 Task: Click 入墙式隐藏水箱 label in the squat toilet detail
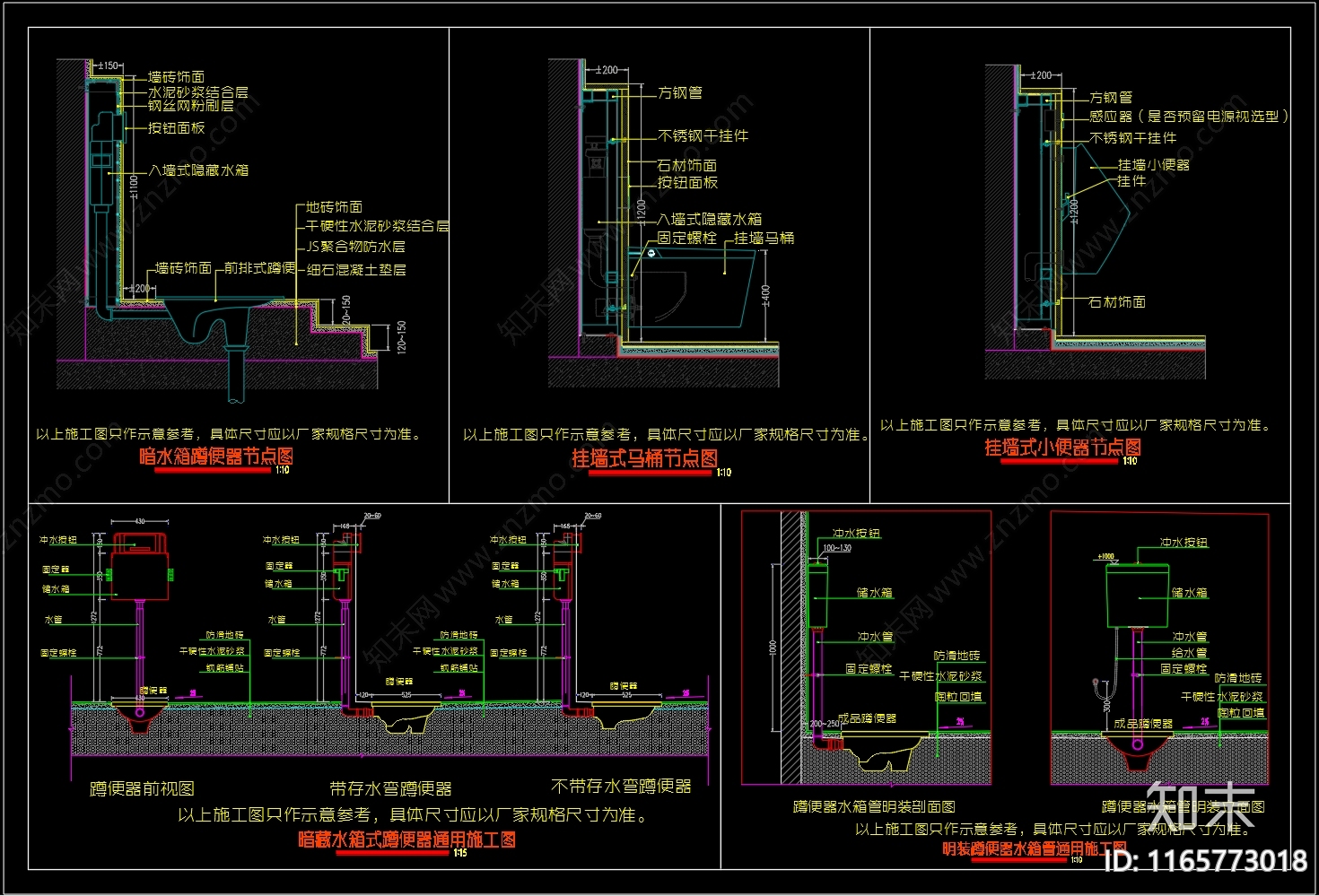[x=198, y=170]
